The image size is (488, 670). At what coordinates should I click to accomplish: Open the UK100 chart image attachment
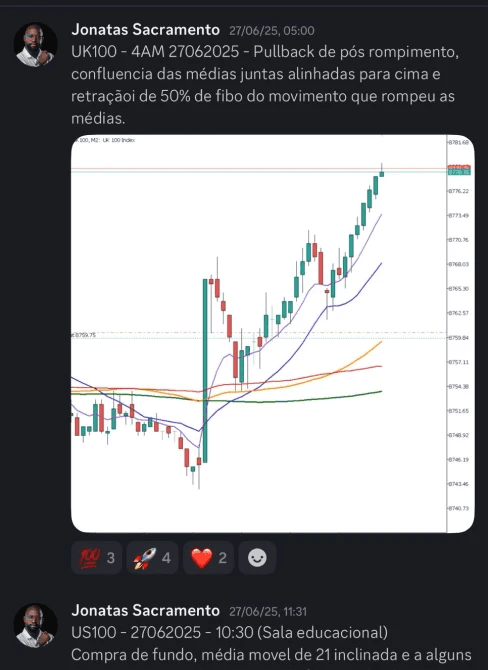273,334
